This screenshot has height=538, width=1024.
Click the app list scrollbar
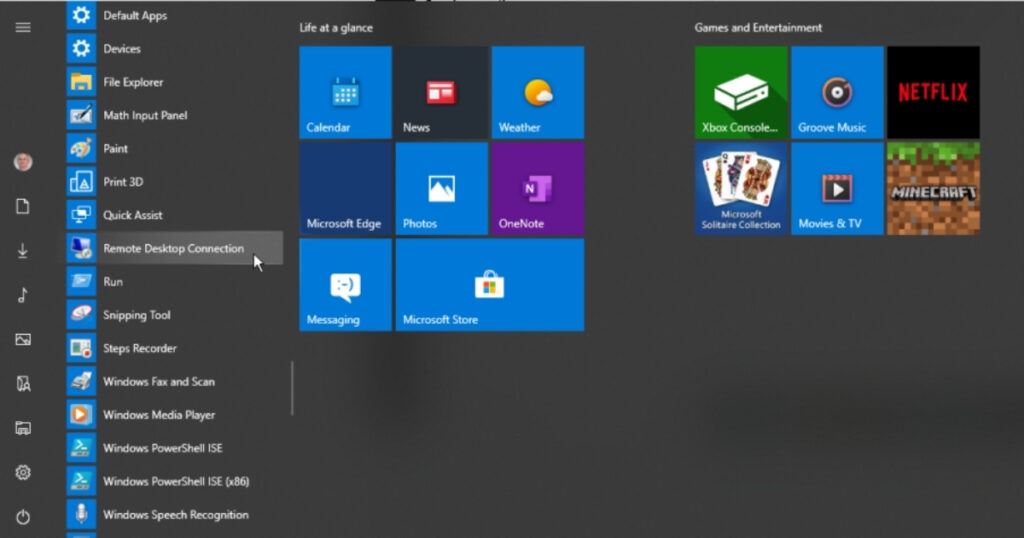[292, 388]
